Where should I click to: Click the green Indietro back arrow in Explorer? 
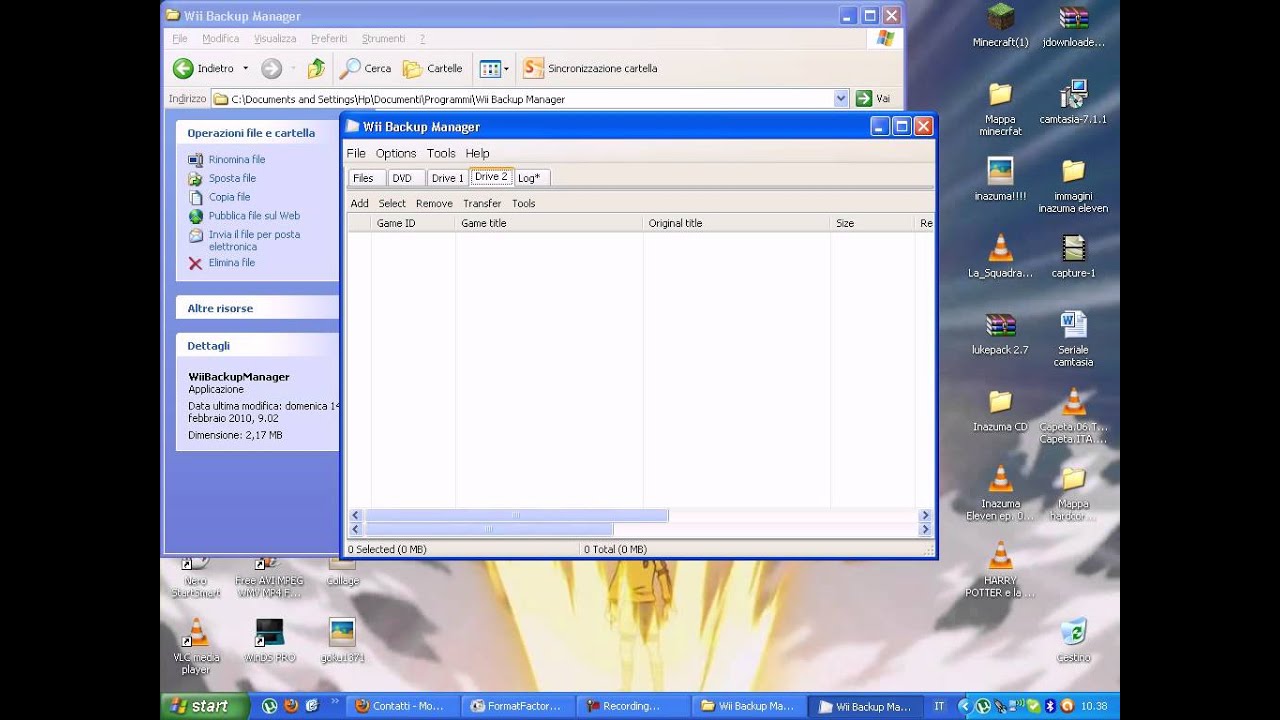pyautogui.click(x=183, y=68)
